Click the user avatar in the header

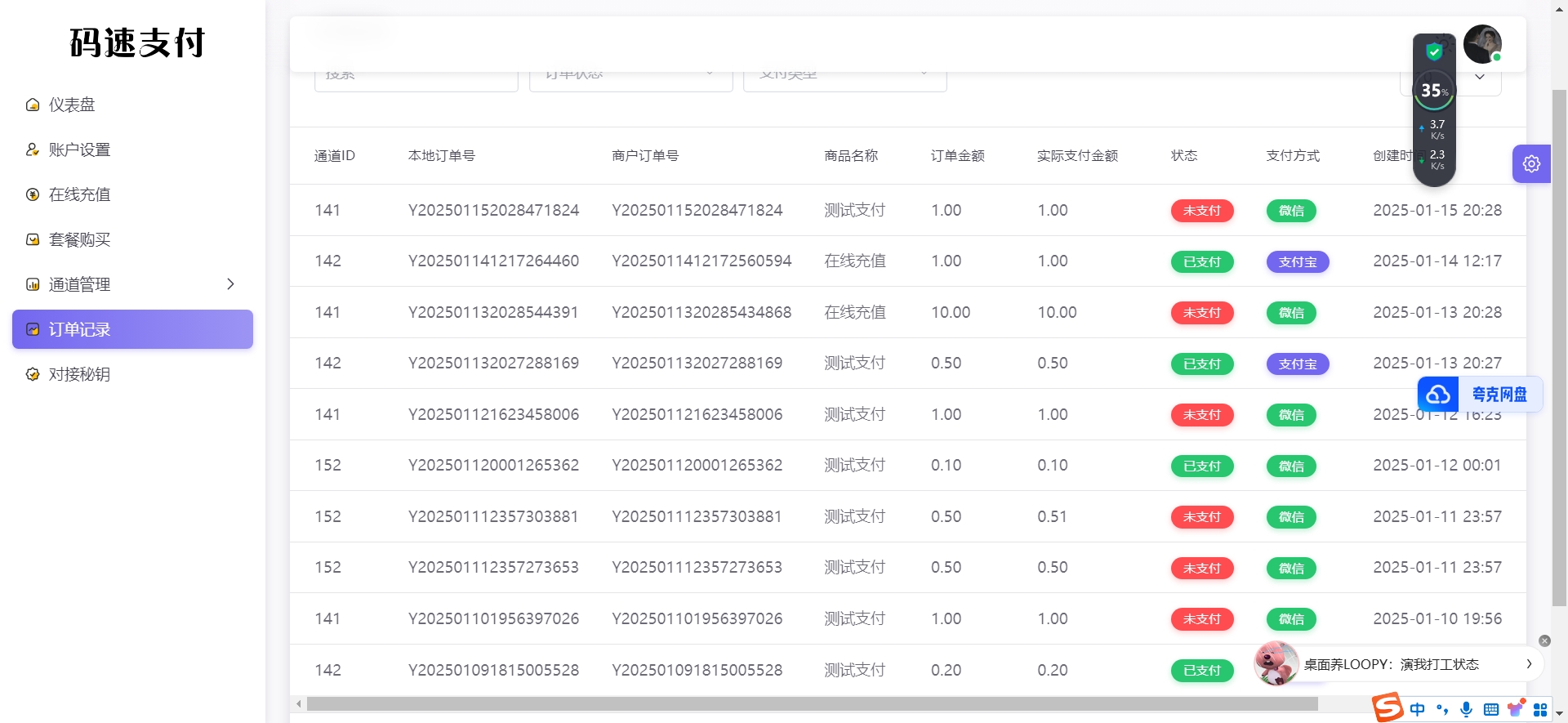[1481, 44]
